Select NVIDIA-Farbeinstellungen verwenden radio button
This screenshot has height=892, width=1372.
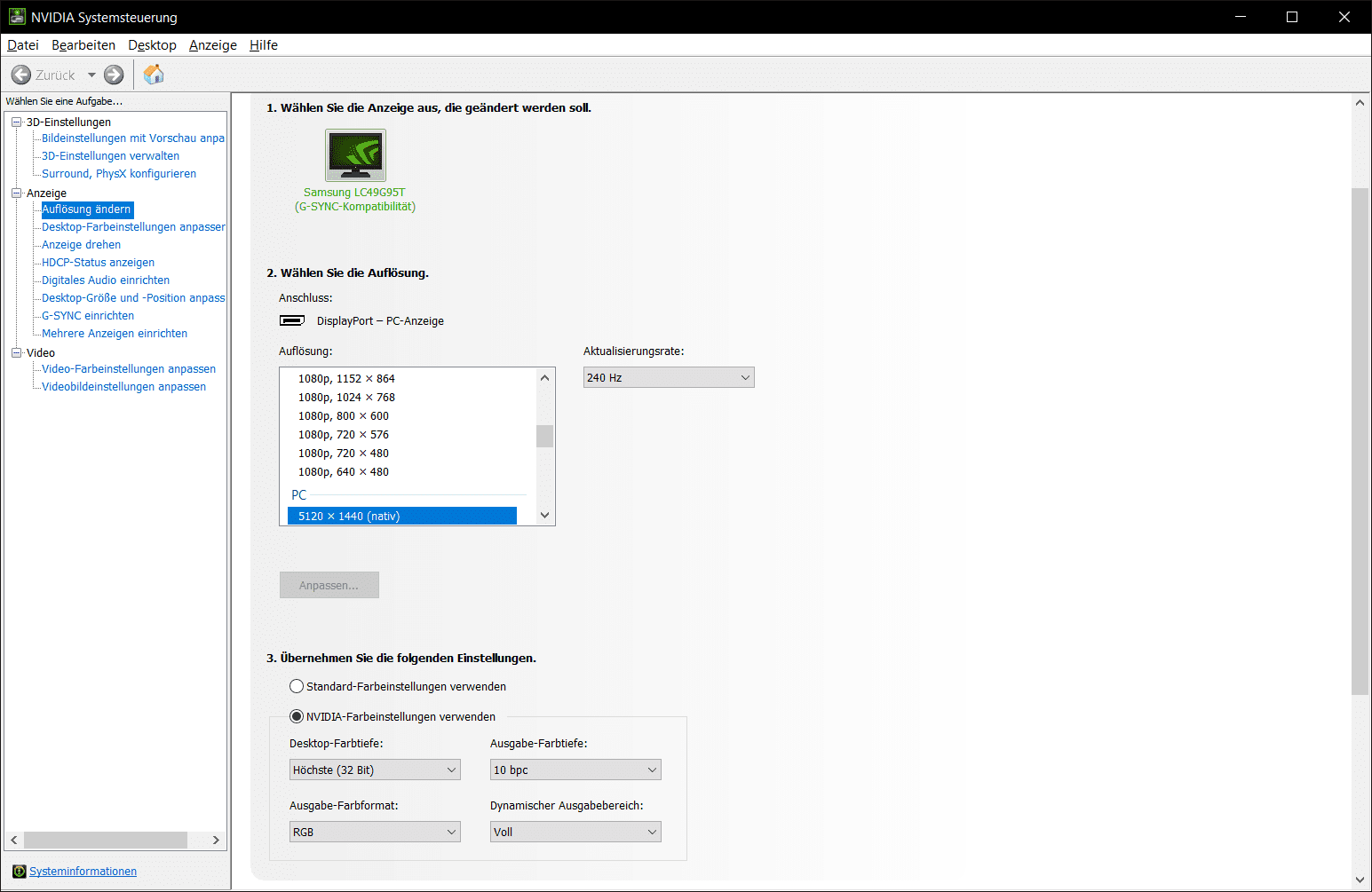[297, 716]
